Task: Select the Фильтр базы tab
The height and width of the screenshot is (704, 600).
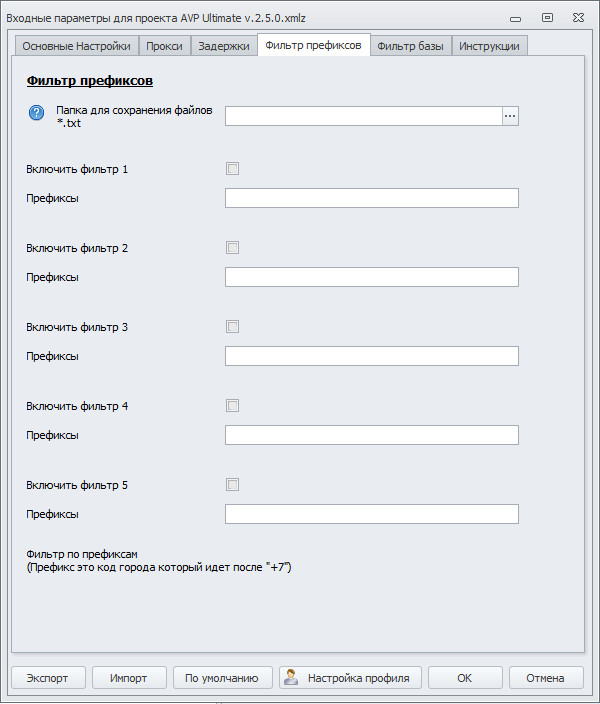Action: pos(410,46)
